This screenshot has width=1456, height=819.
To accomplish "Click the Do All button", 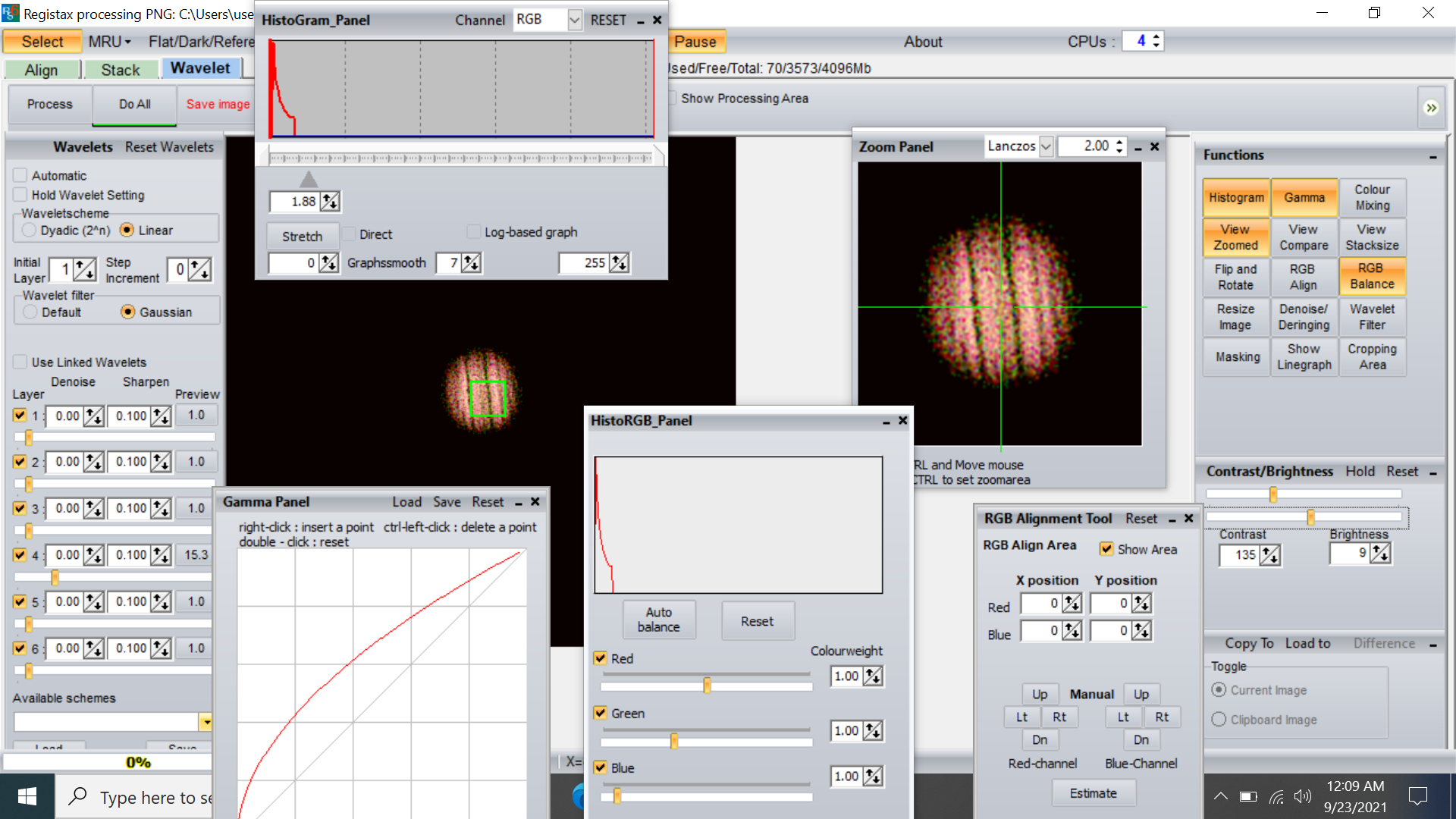I will 134,105.
